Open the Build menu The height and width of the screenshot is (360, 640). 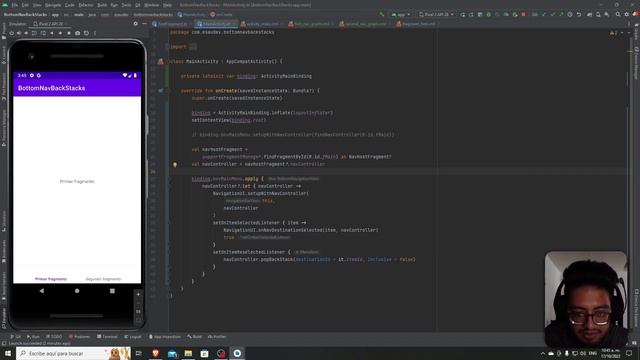click(102, 5)
